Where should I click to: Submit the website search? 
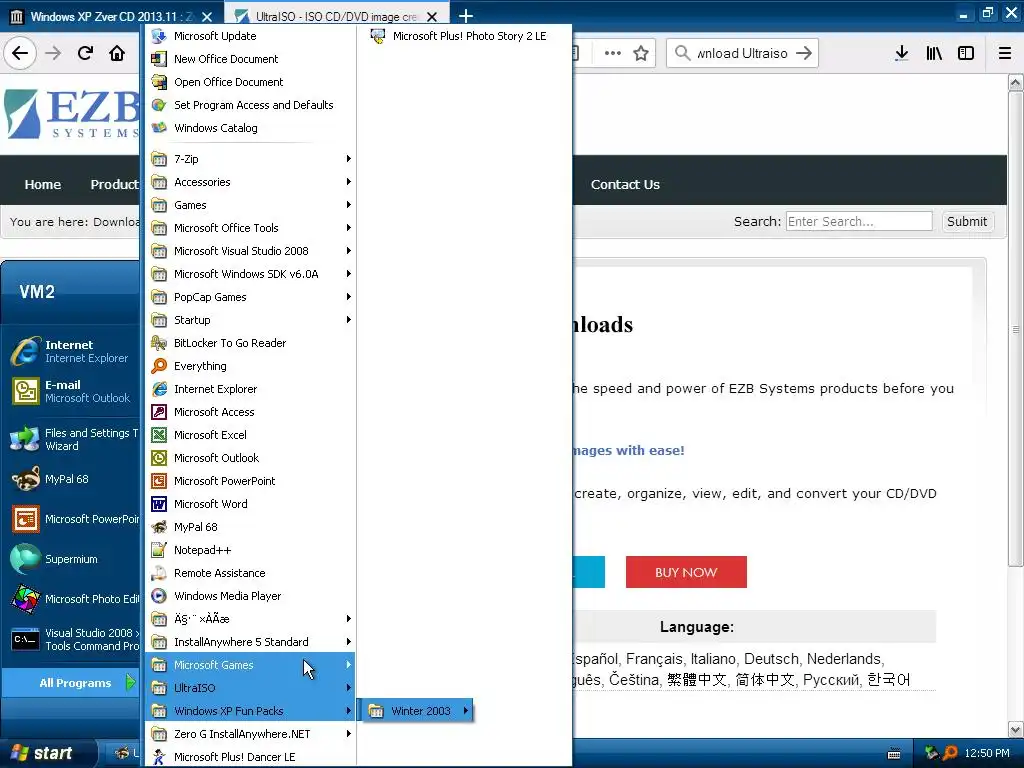[967, 221]
